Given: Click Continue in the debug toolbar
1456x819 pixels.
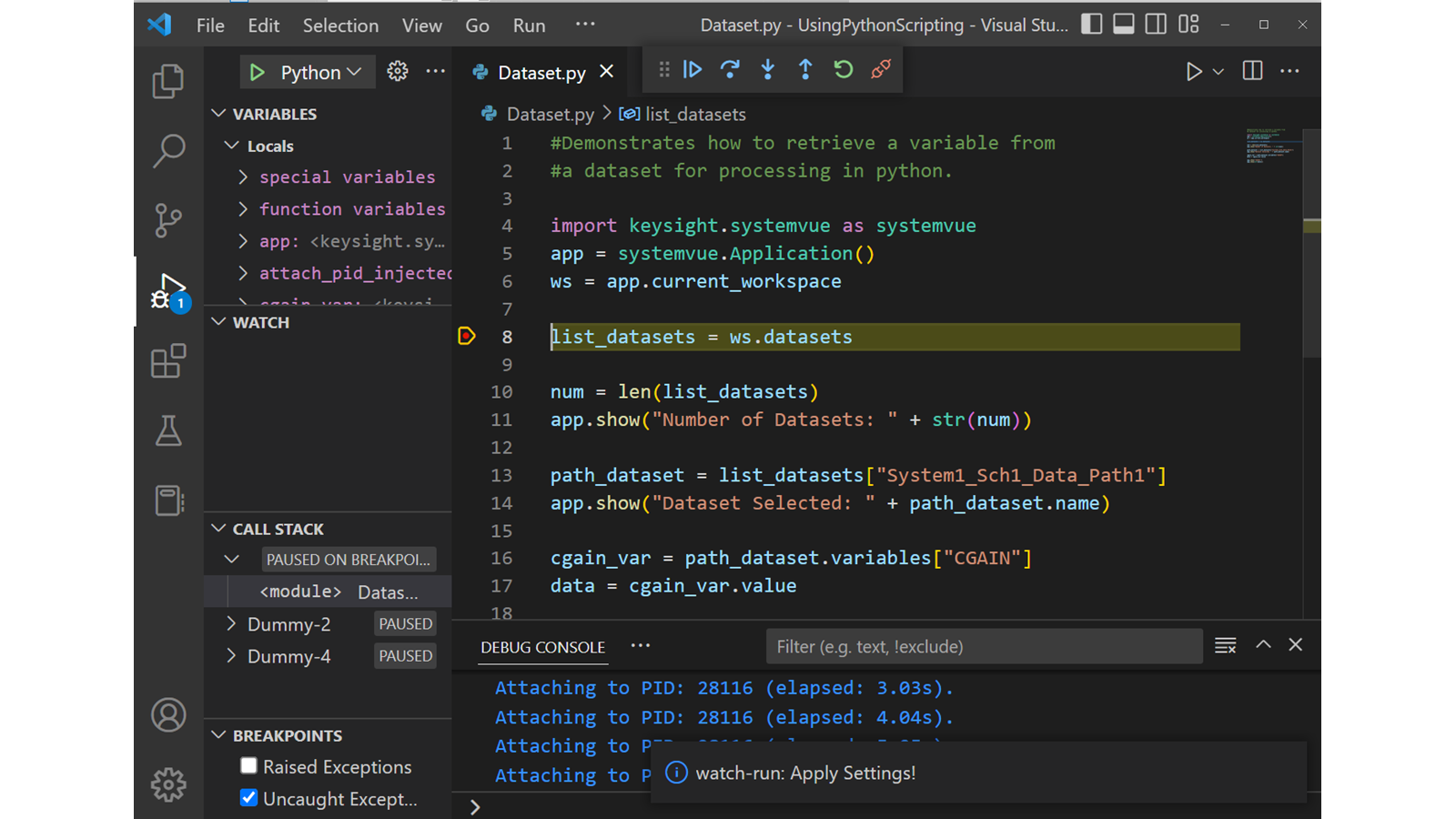Looking at the screenshot, I should [x=693, y=70].
